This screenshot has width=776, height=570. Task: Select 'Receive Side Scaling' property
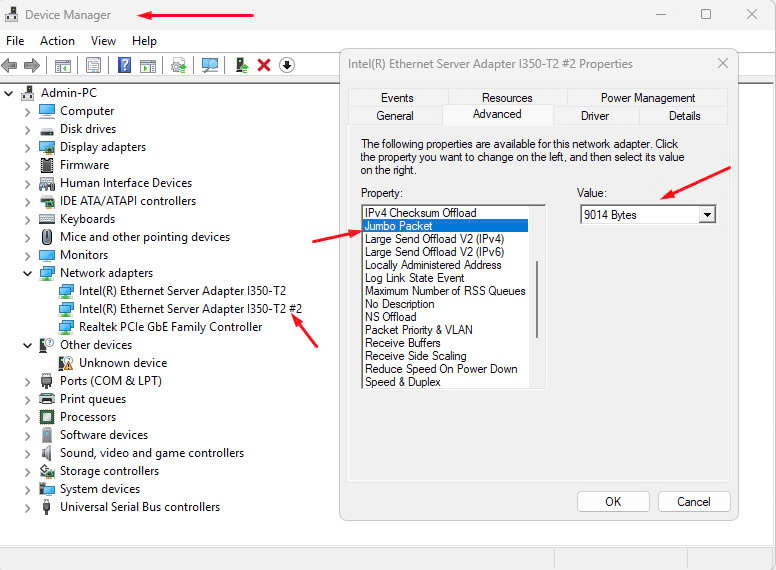click(415, 356)
